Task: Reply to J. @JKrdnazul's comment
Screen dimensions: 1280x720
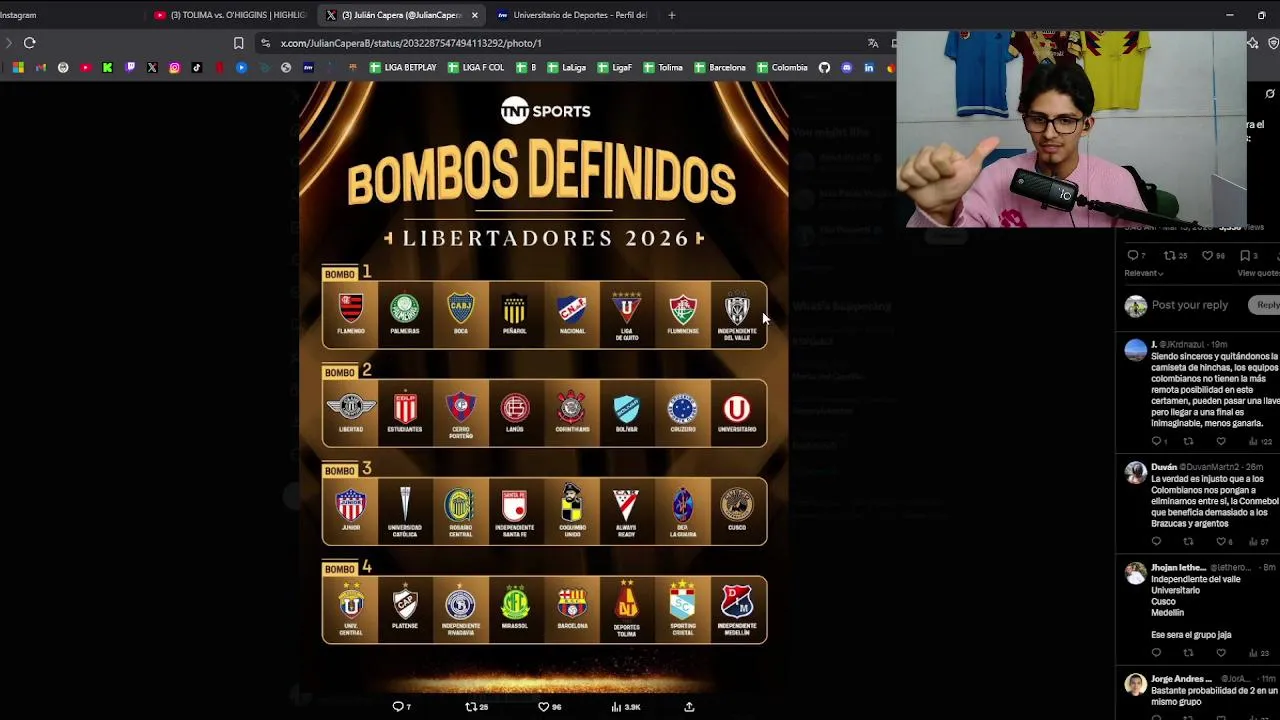Action: (x=1157, y=441)
